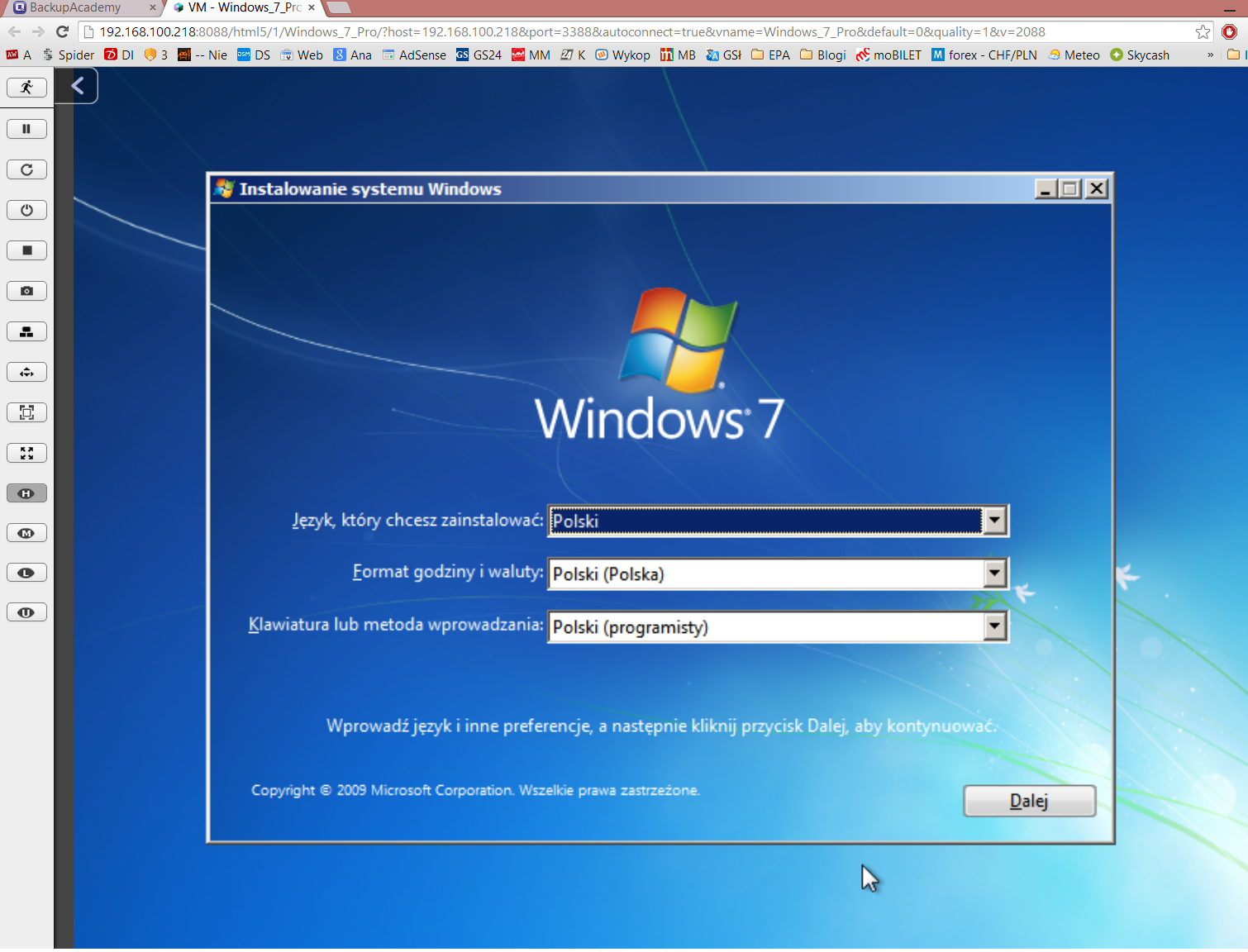Open the DS bookmark

pyautogui.click(x=254, y=55)
